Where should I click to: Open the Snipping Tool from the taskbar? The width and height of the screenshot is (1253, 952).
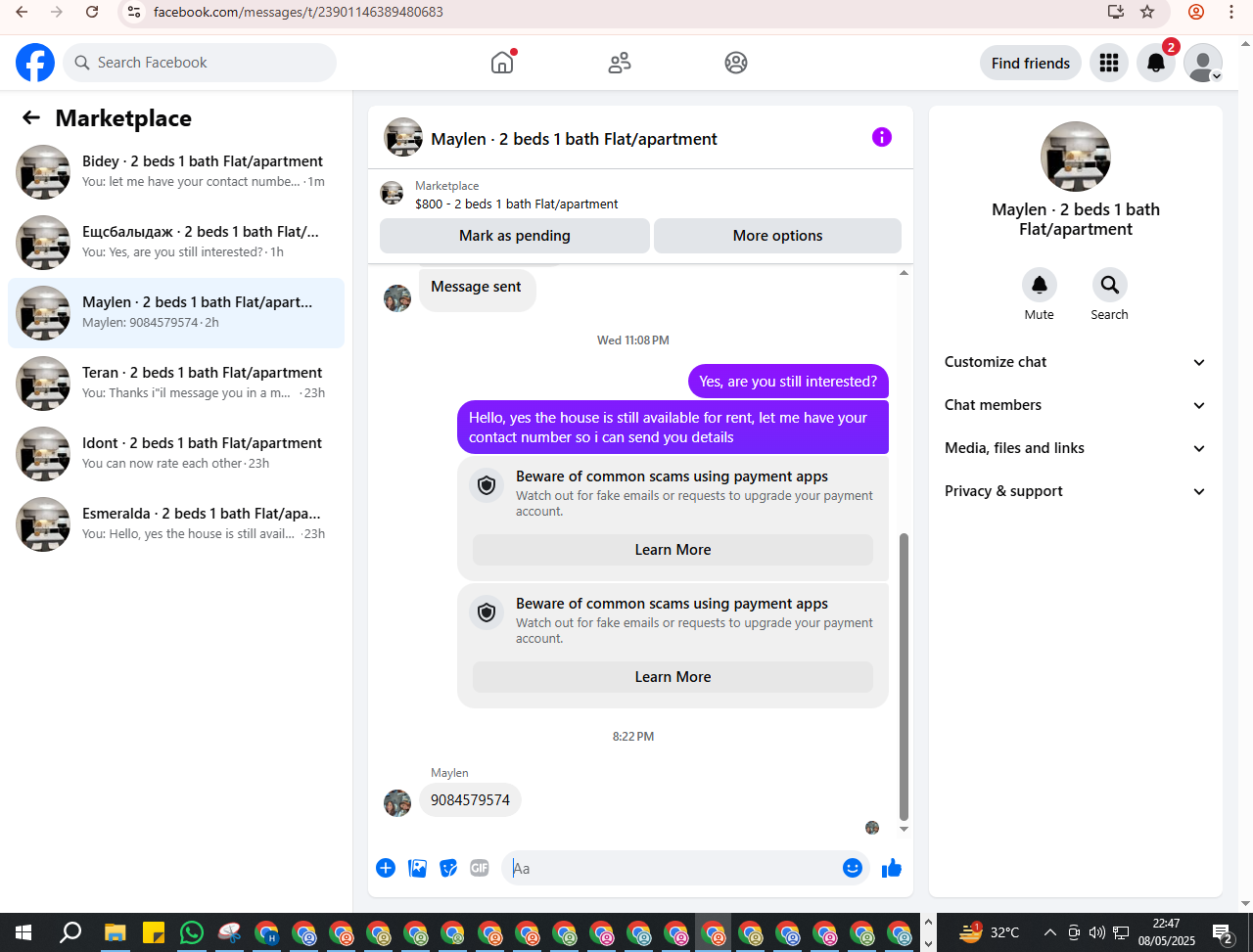[x=229, y=932]
